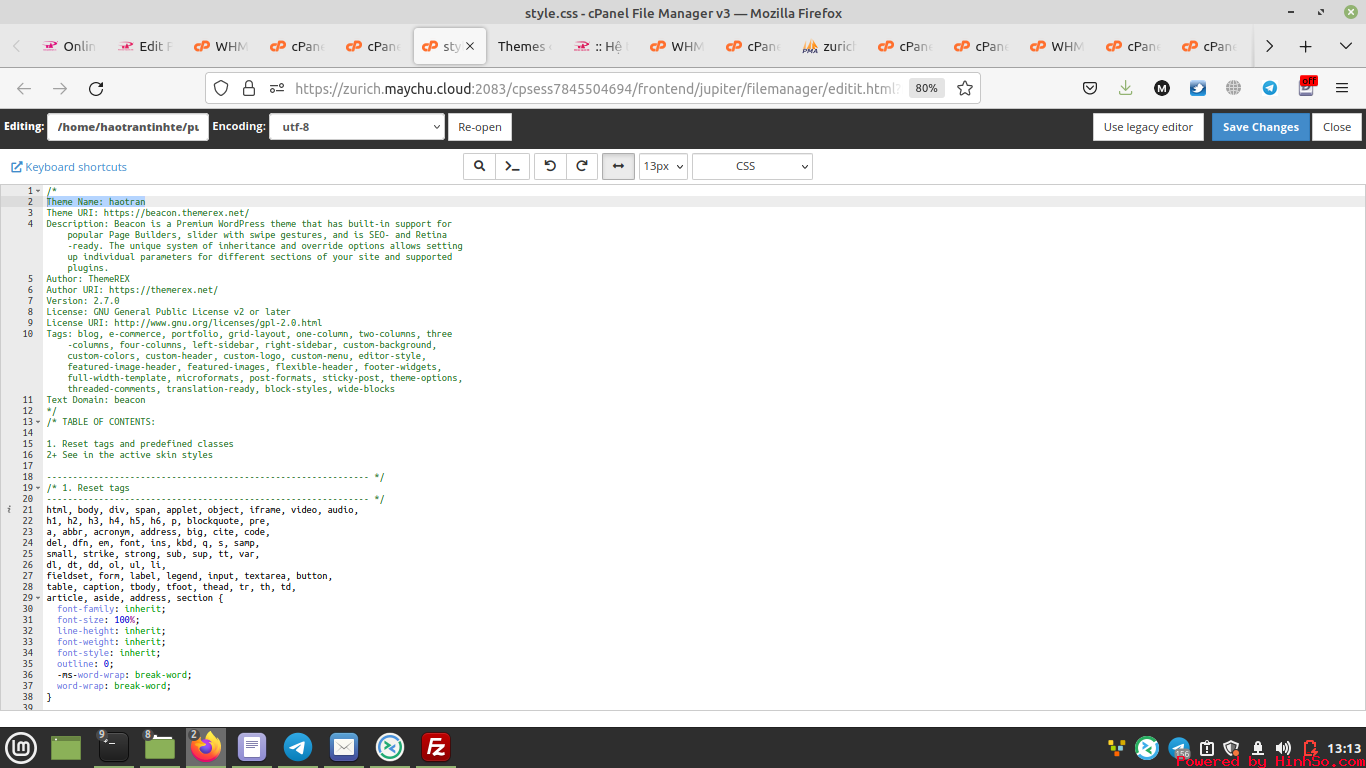Open the mail client taskbar icon
1366x768 pixels.
pos(344,747)
